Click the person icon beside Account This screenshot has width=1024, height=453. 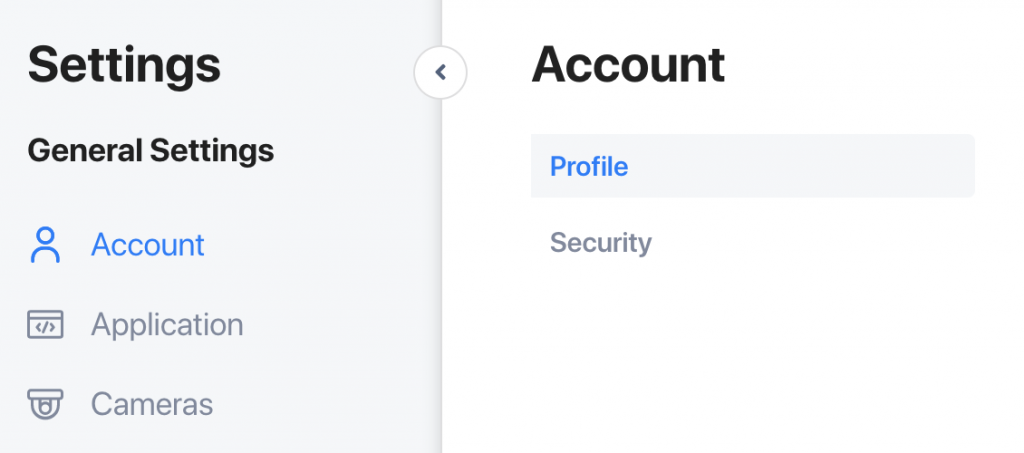[x=45, y=245]
